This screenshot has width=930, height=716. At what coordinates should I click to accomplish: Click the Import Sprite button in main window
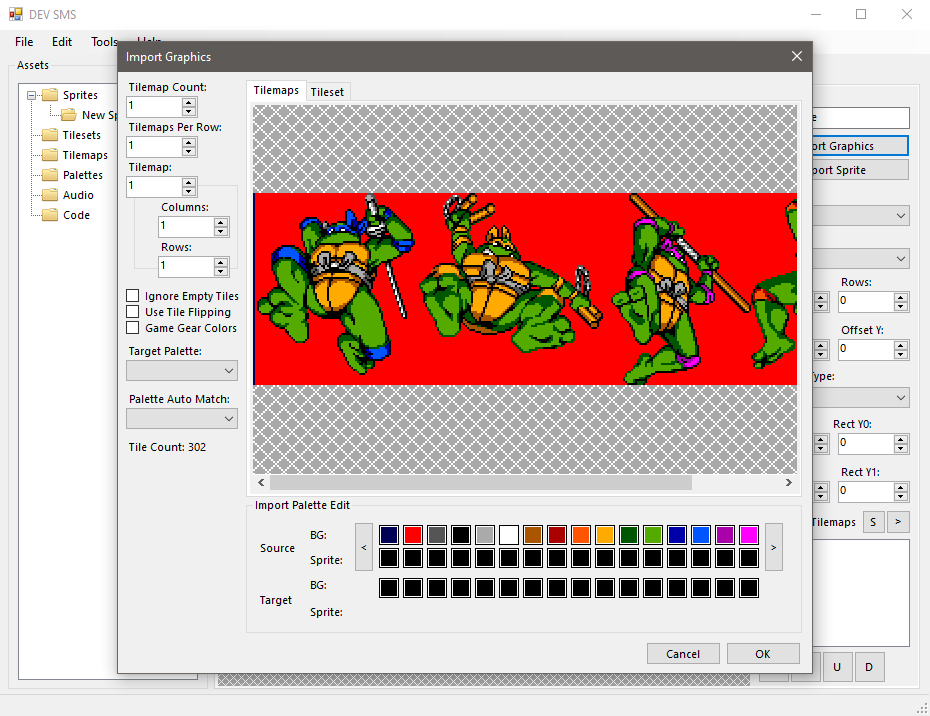tap(861, 170)
